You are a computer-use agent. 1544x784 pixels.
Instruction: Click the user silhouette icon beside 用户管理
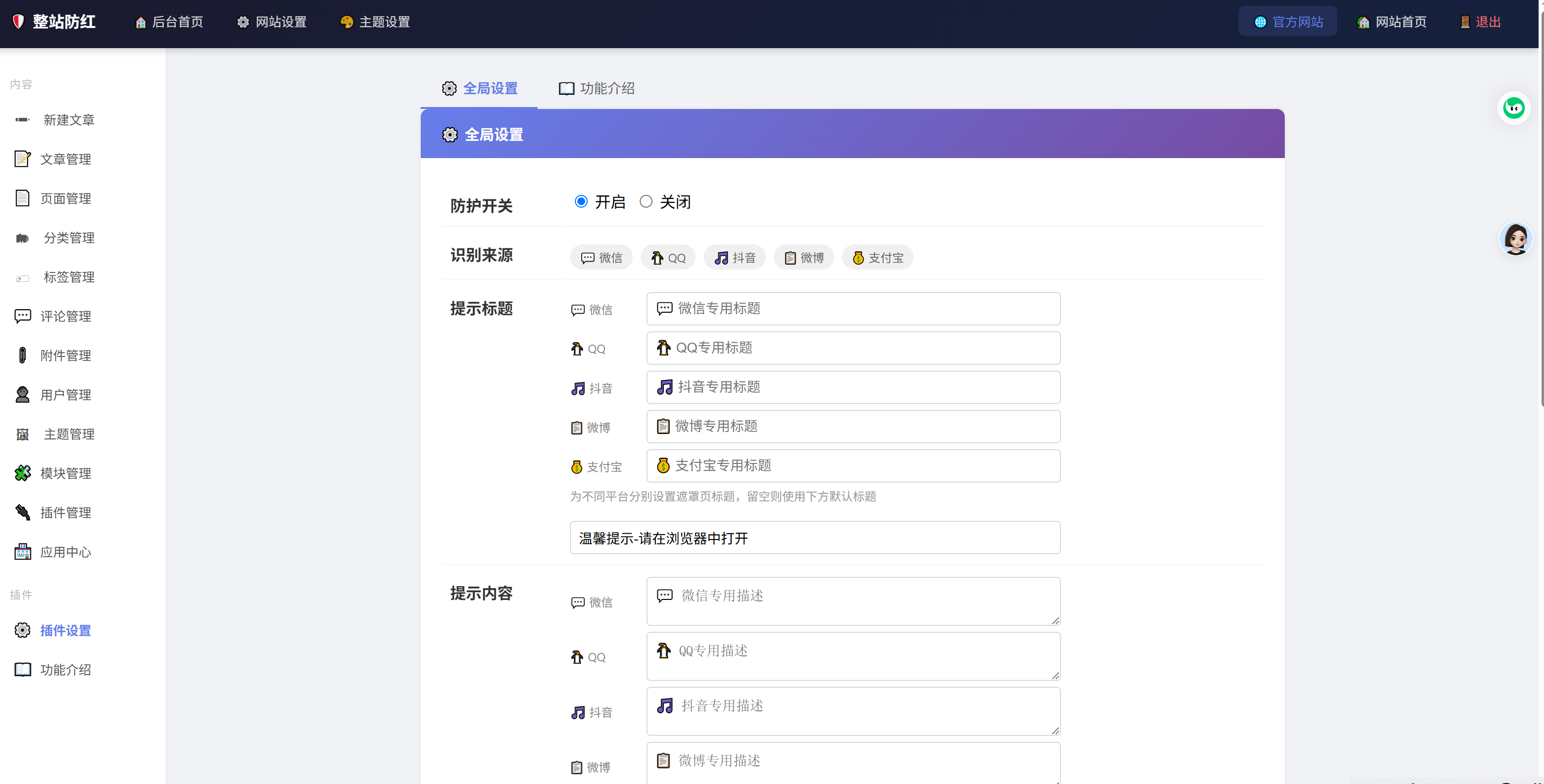click(22, 394)
